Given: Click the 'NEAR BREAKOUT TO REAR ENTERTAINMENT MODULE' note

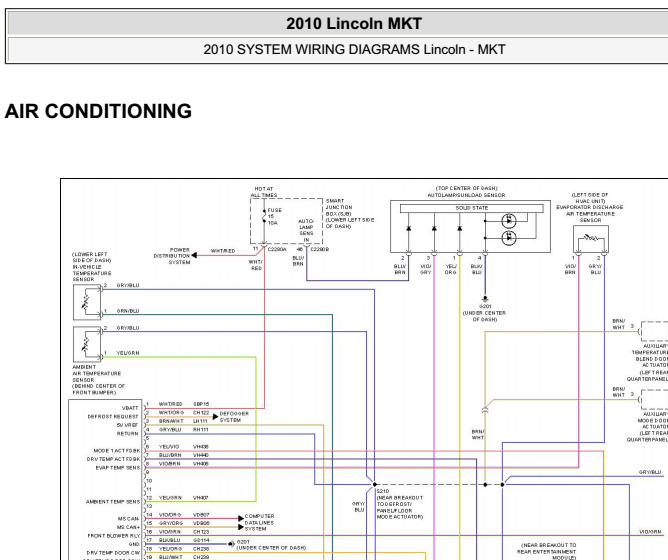Looking at the screenshot, I should pos(549,551).
